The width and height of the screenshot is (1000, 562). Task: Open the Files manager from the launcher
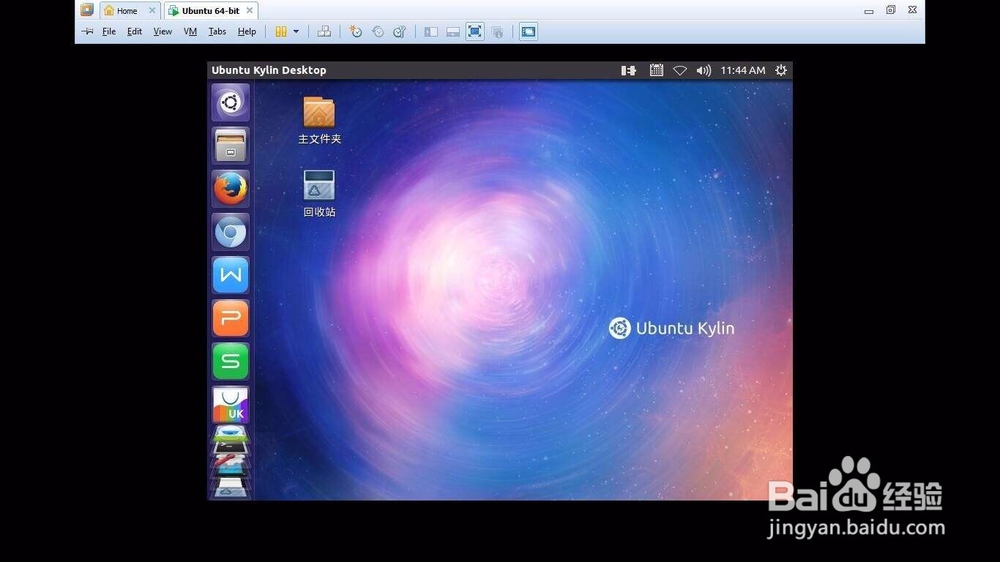pyautogui.click(x=230, y=145)
